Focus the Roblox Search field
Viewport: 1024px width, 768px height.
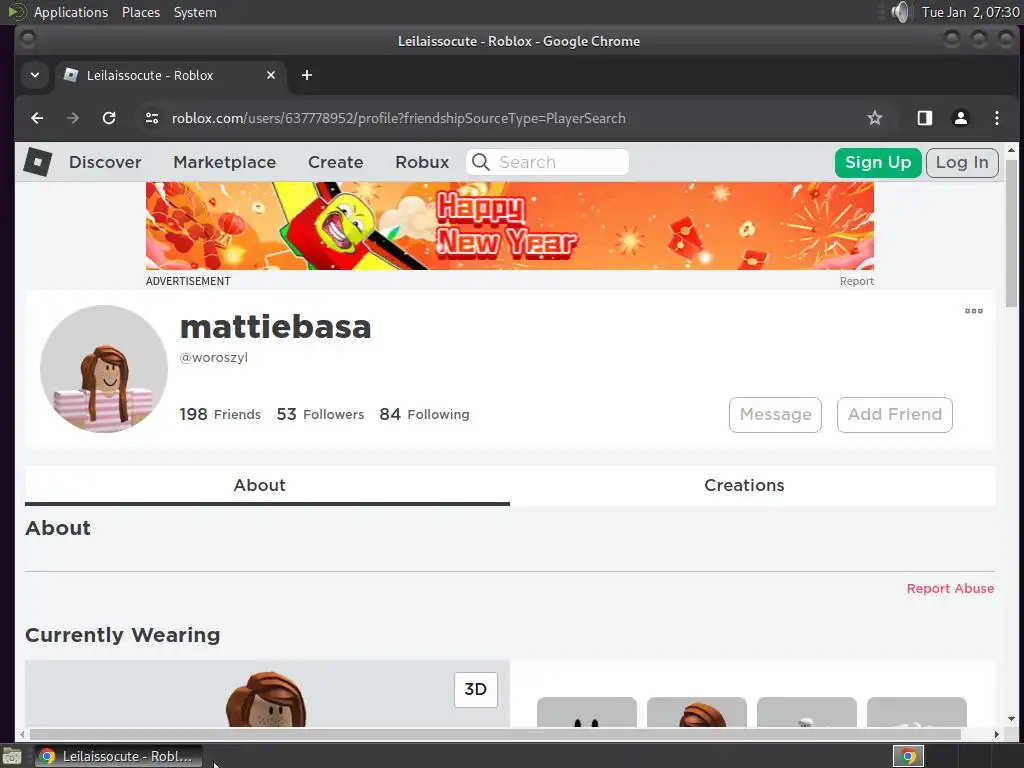click(547, 162)
